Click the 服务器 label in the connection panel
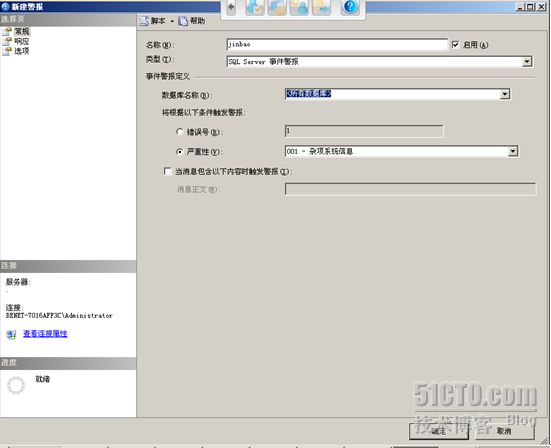Screen dimensions: 551x448 (18, 282)
